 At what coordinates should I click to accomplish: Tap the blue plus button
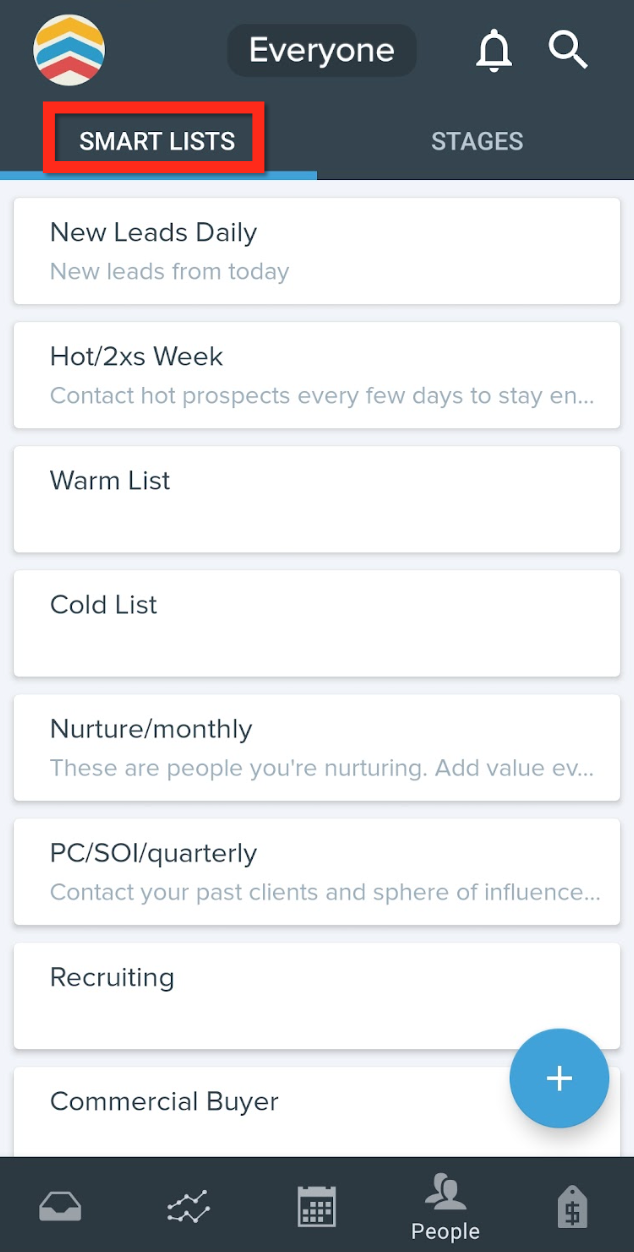(559, 1078)
